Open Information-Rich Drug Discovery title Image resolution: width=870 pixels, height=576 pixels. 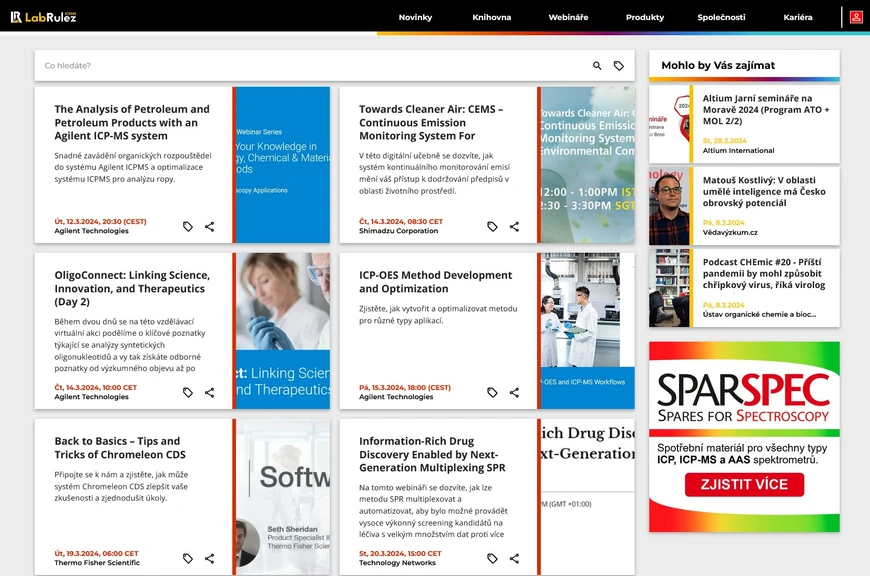coord(432,454)
